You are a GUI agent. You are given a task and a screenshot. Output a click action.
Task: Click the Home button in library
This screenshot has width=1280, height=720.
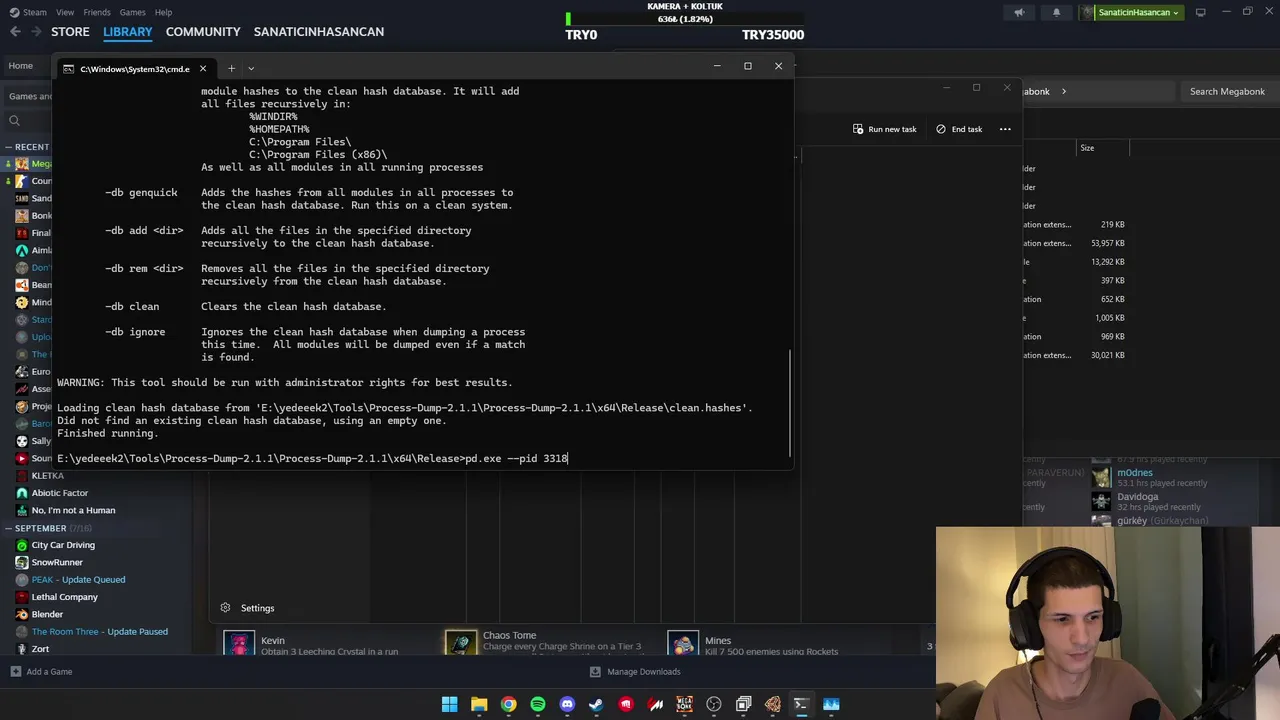pyautogui.click(x=21, y=66)
